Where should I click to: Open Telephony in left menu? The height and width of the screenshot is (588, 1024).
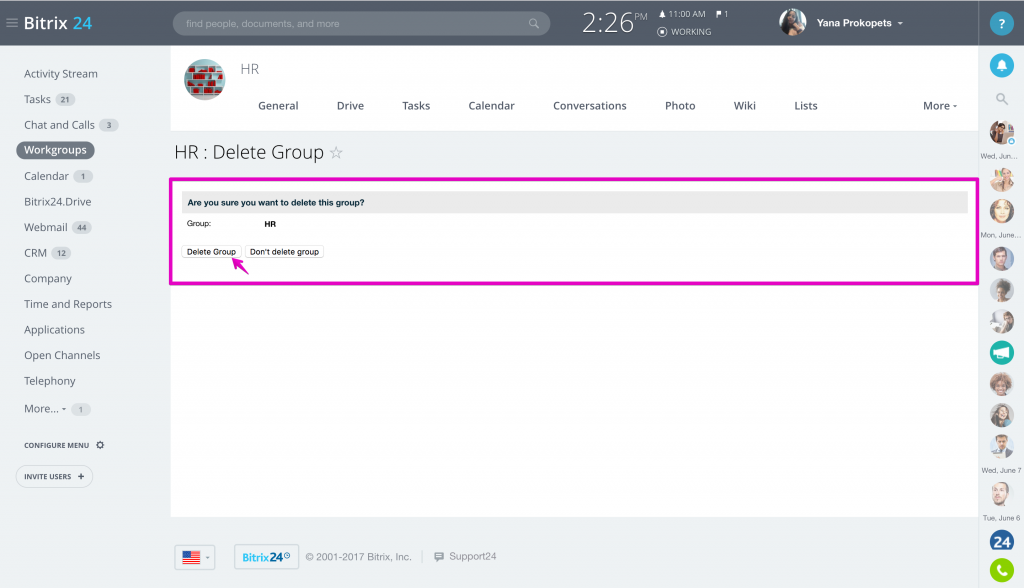(50, 381)
